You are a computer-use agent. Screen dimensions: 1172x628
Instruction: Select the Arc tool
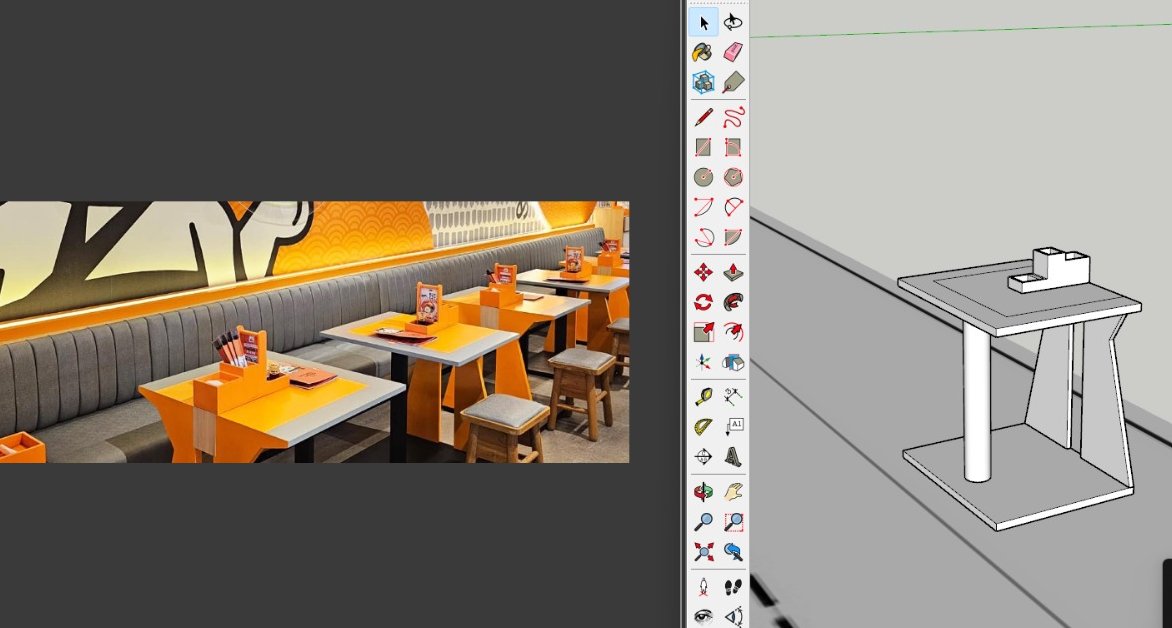click(703, 207)
